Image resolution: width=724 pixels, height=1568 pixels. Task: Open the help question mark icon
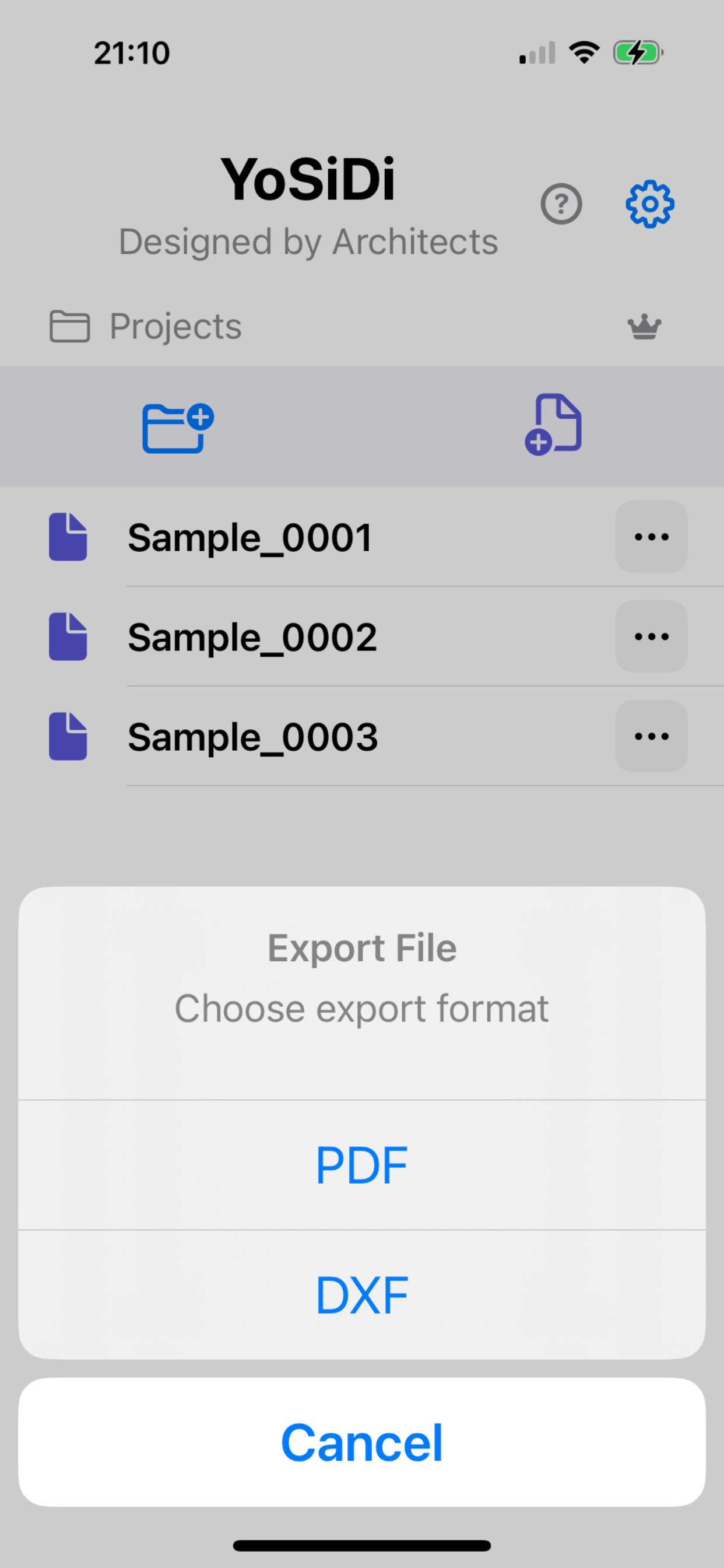[561, 204]
